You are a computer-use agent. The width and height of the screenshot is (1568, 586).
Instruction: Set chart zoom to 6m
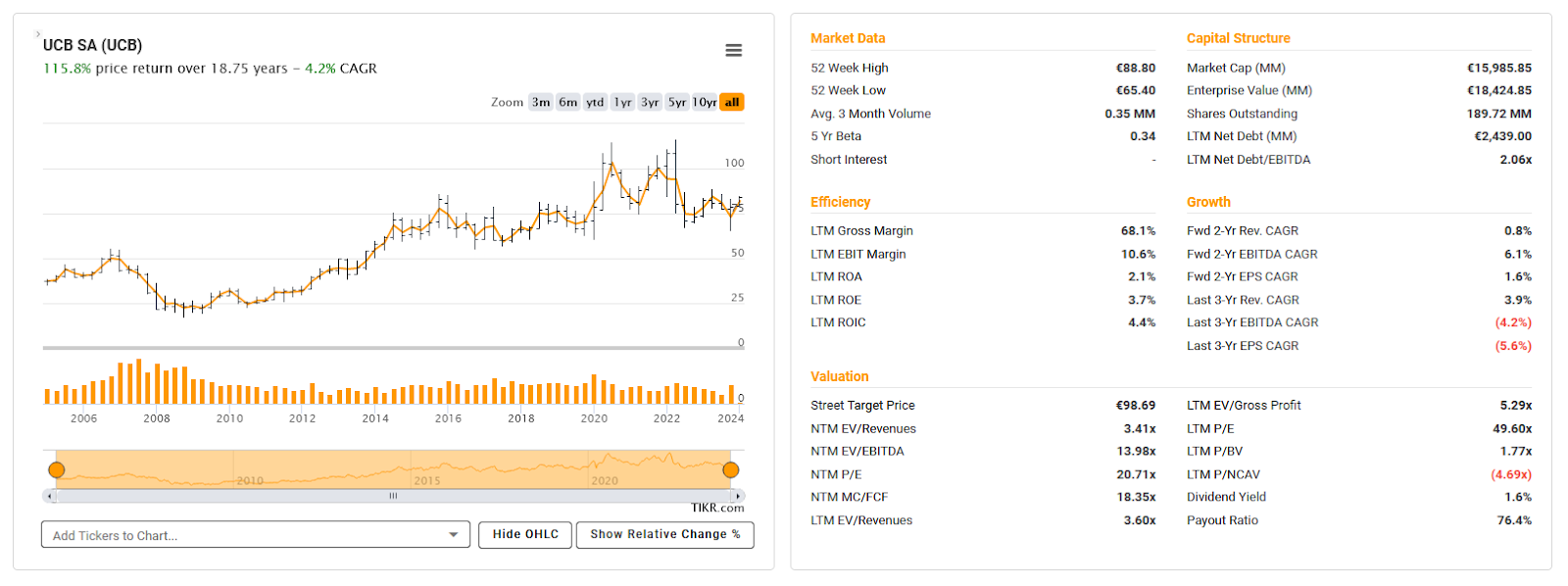tap(568, 102)
